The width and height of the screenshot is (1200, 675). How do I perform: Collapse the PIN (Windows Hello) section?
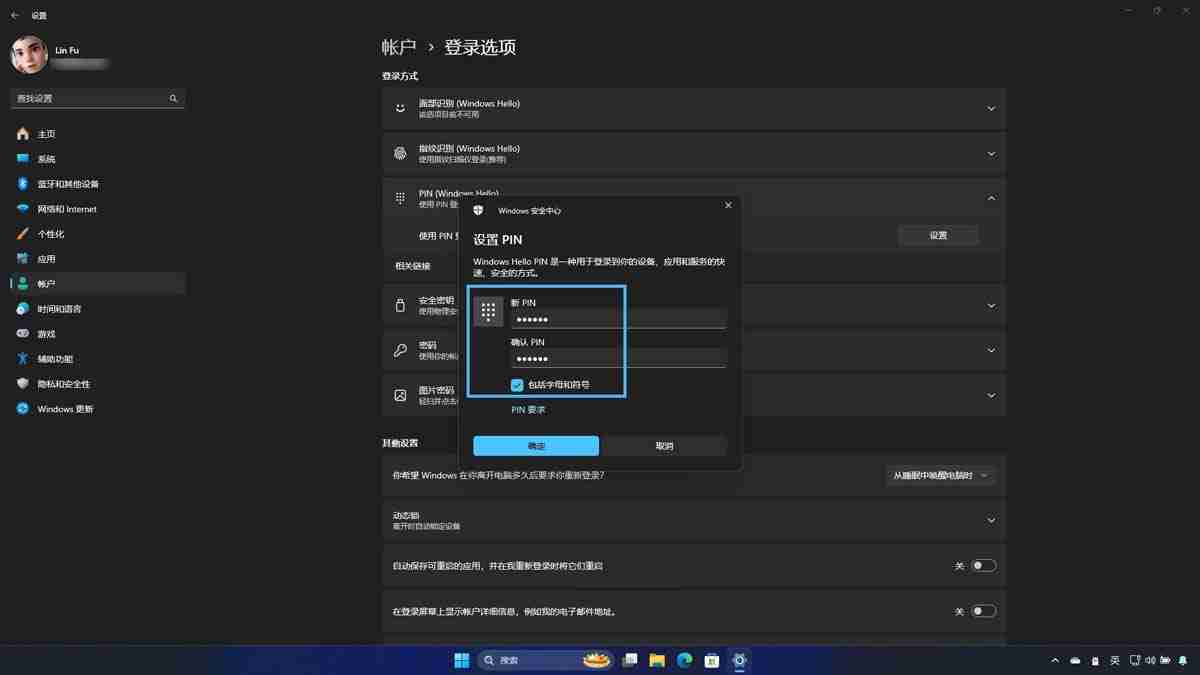(990, 198)
